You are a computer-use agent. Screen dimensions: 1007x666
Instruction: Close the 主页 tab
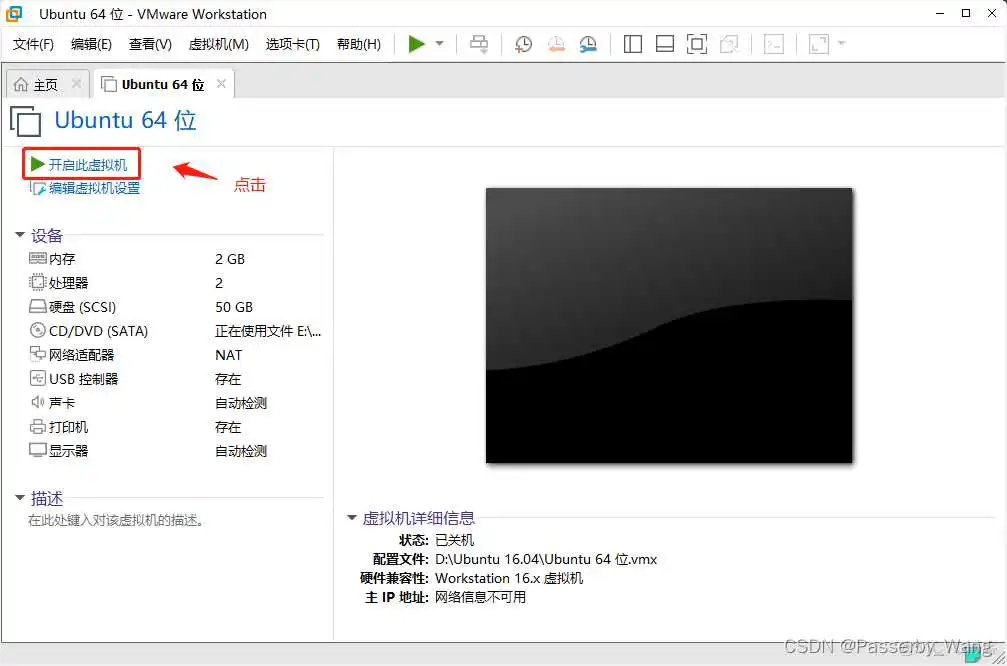[76, 83]
